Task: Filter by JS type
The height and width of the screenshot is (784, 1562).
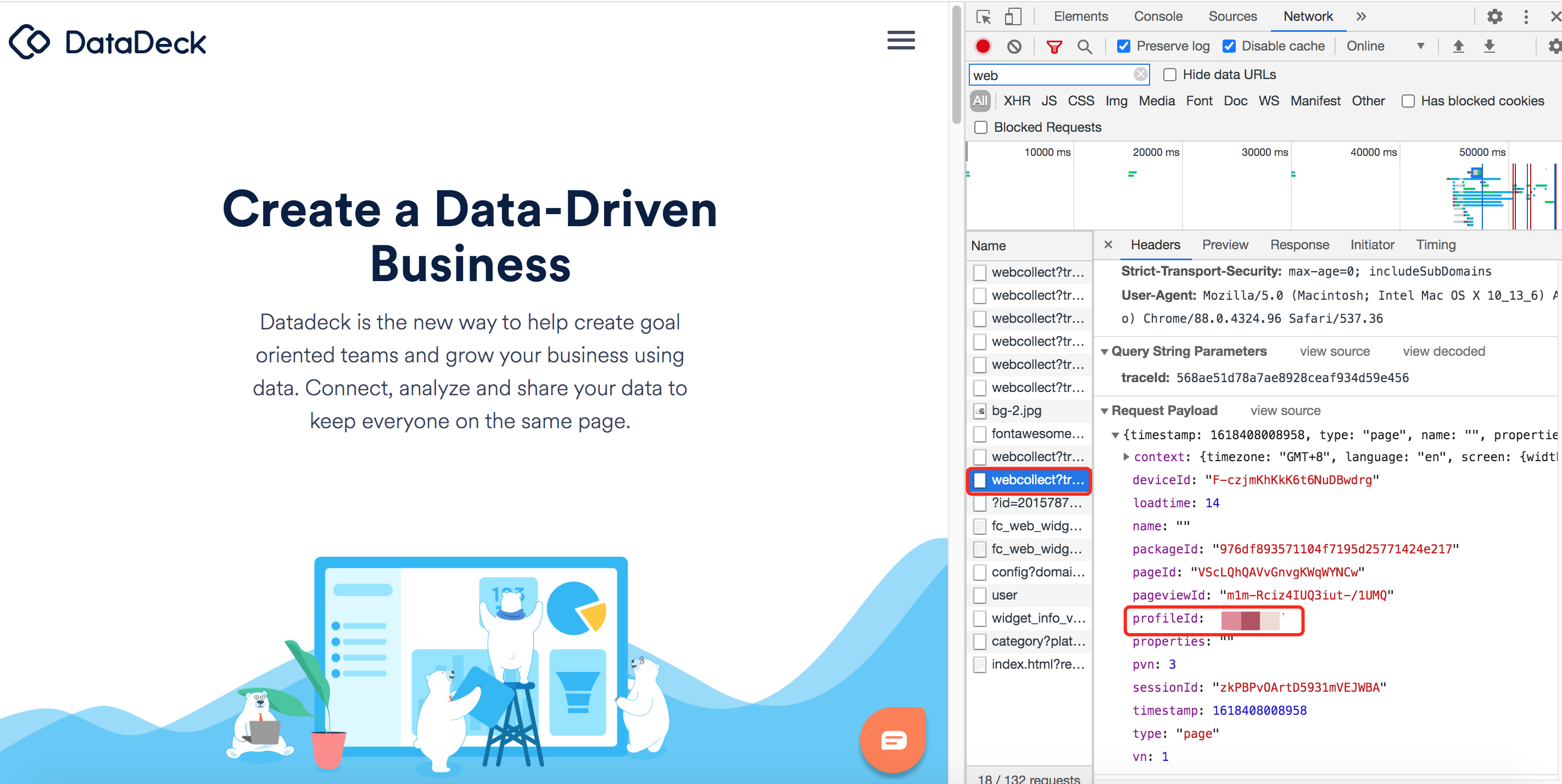Action: pyautogui.click(x=1049, y=100)
